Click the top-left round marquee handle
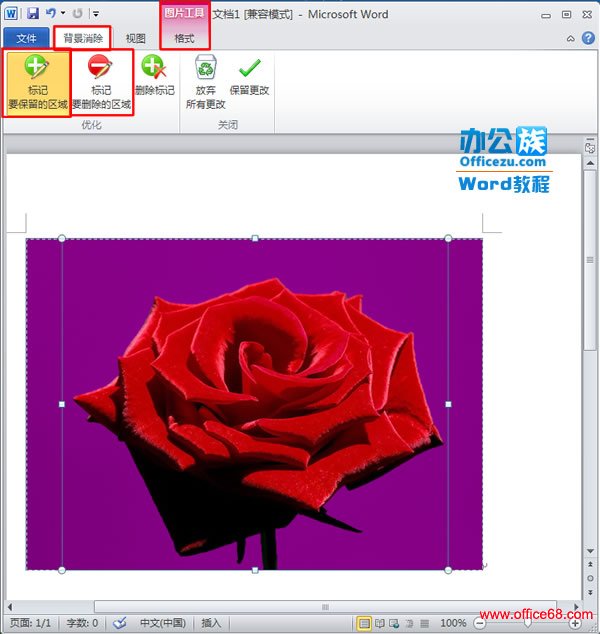This screenshot has height=634, width=600. 62,239
